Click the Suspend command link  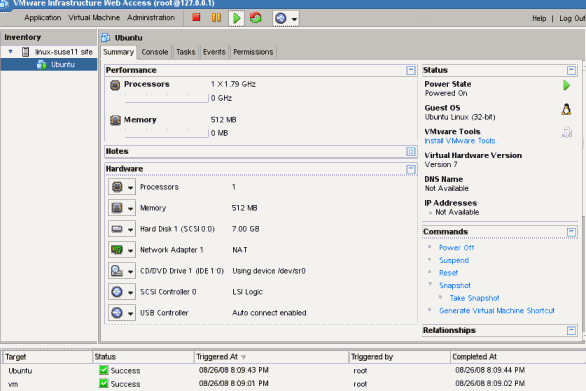[x=454, y=260]
